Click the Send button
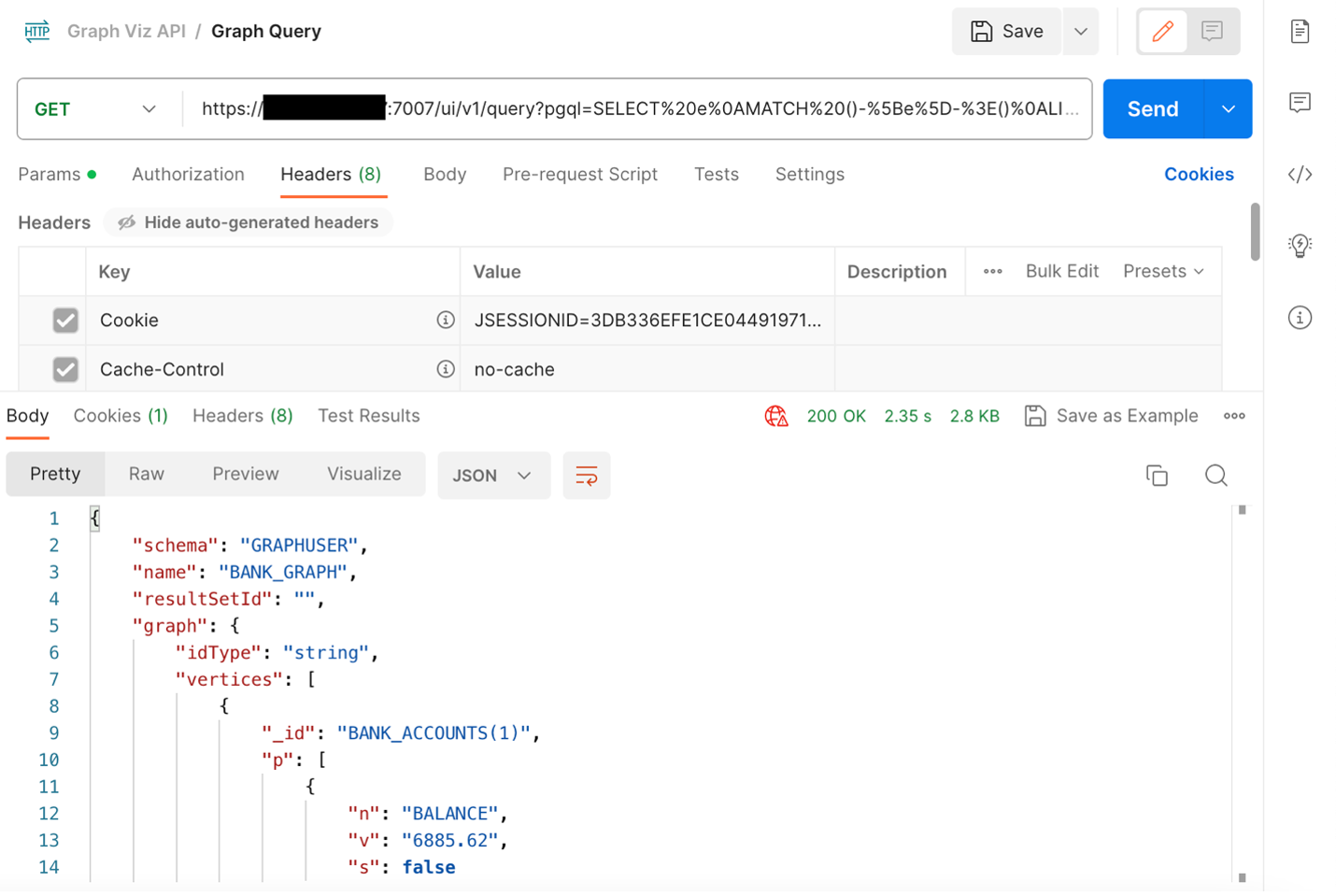Image resolution: width=1336 pixels, height=896 pixels. coord(1152,108)
